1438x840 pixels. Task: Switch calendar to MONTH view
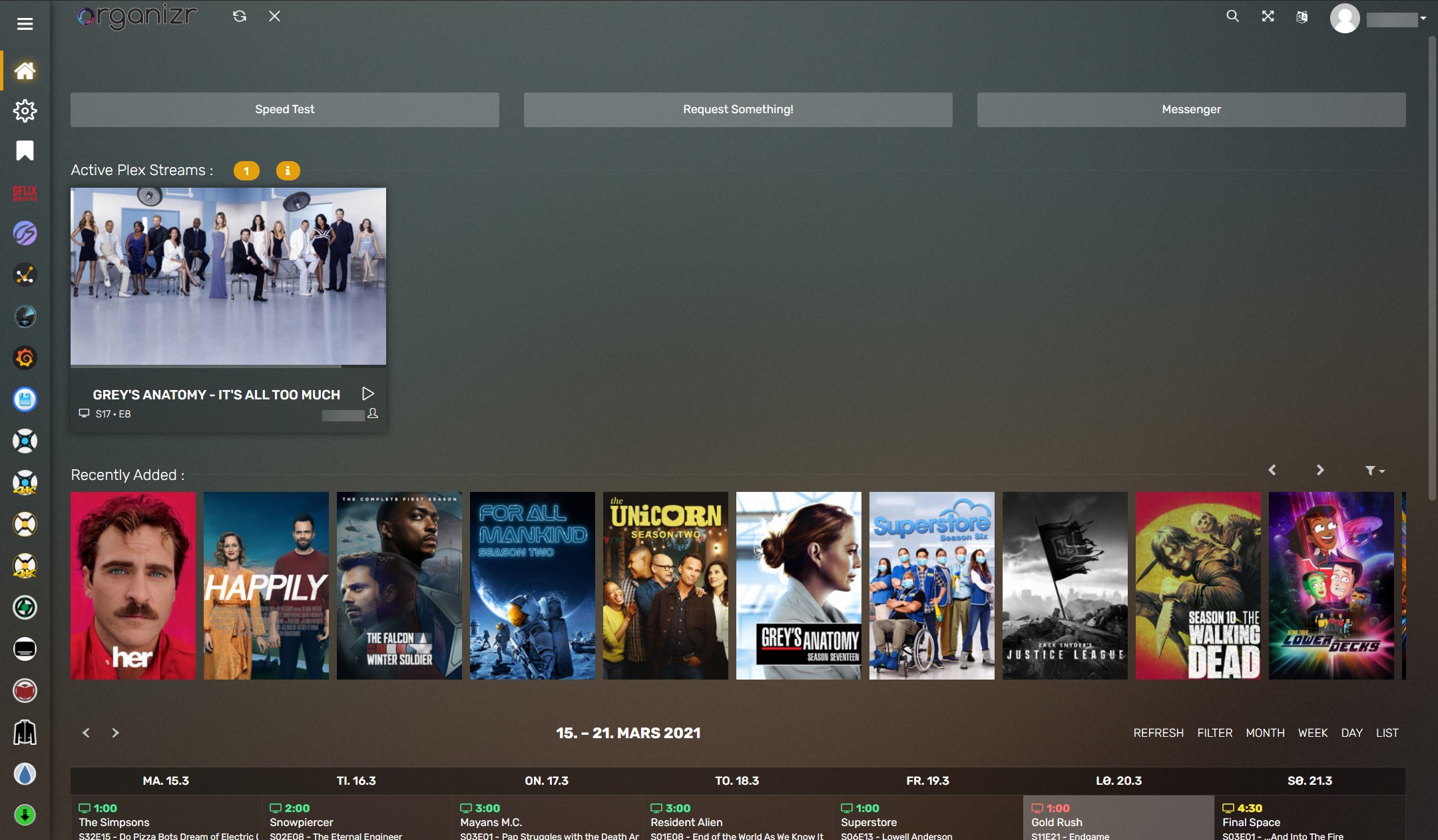[1265, 733]
